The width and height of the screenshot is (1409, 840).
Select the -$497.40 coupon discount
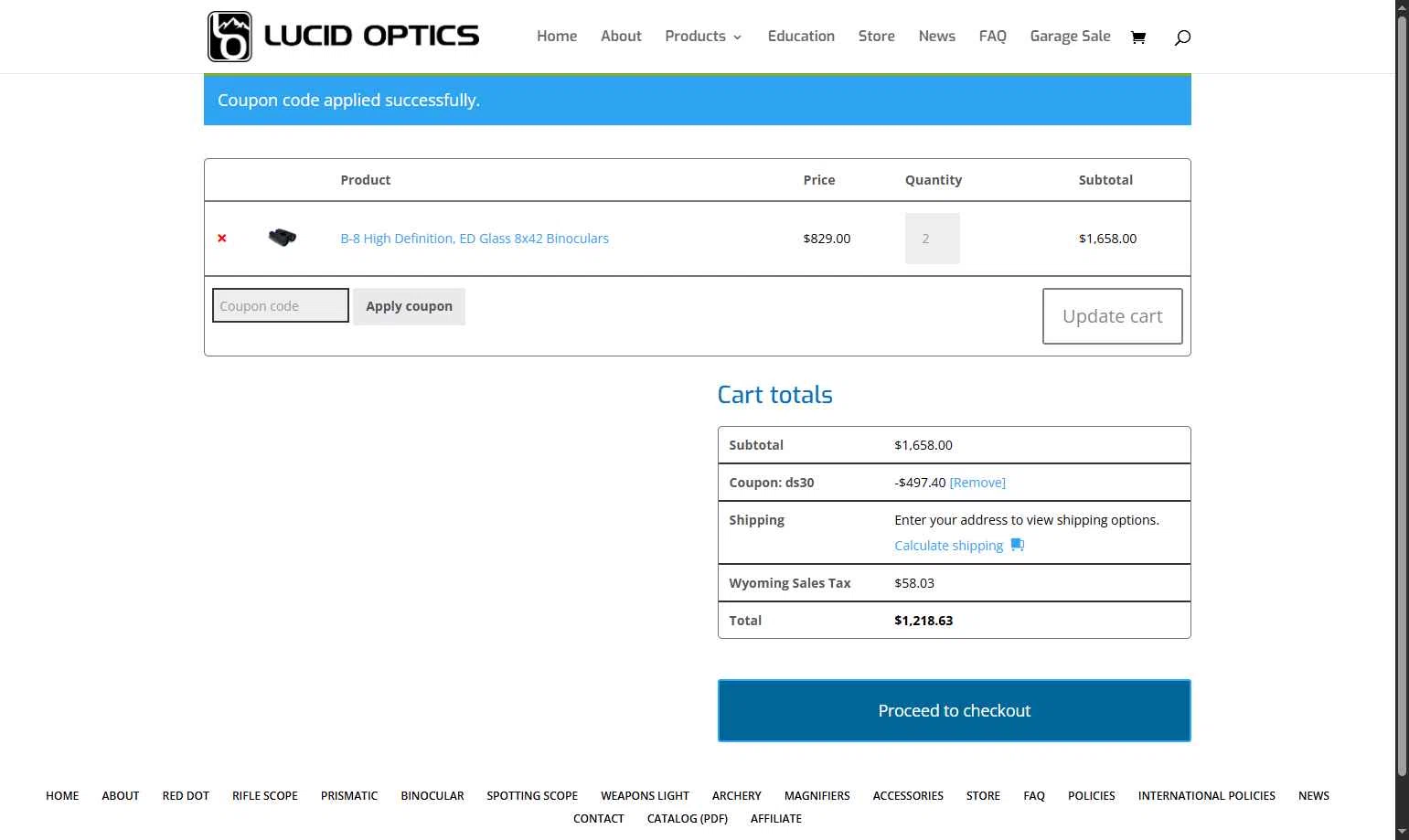coord(920,483)
